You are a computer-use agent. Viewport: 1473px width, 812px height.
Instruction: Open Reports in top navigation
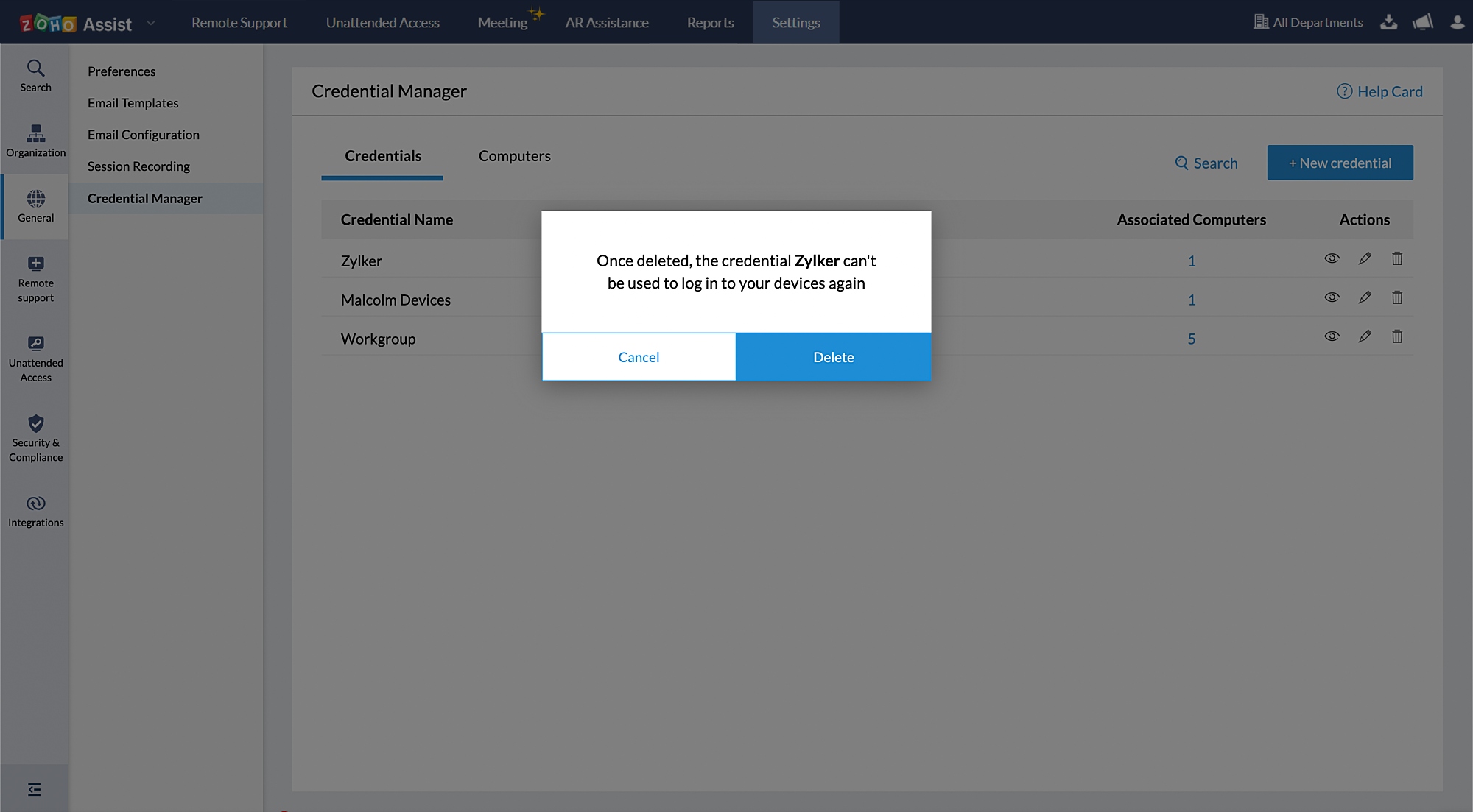click(x=710, y=23)
